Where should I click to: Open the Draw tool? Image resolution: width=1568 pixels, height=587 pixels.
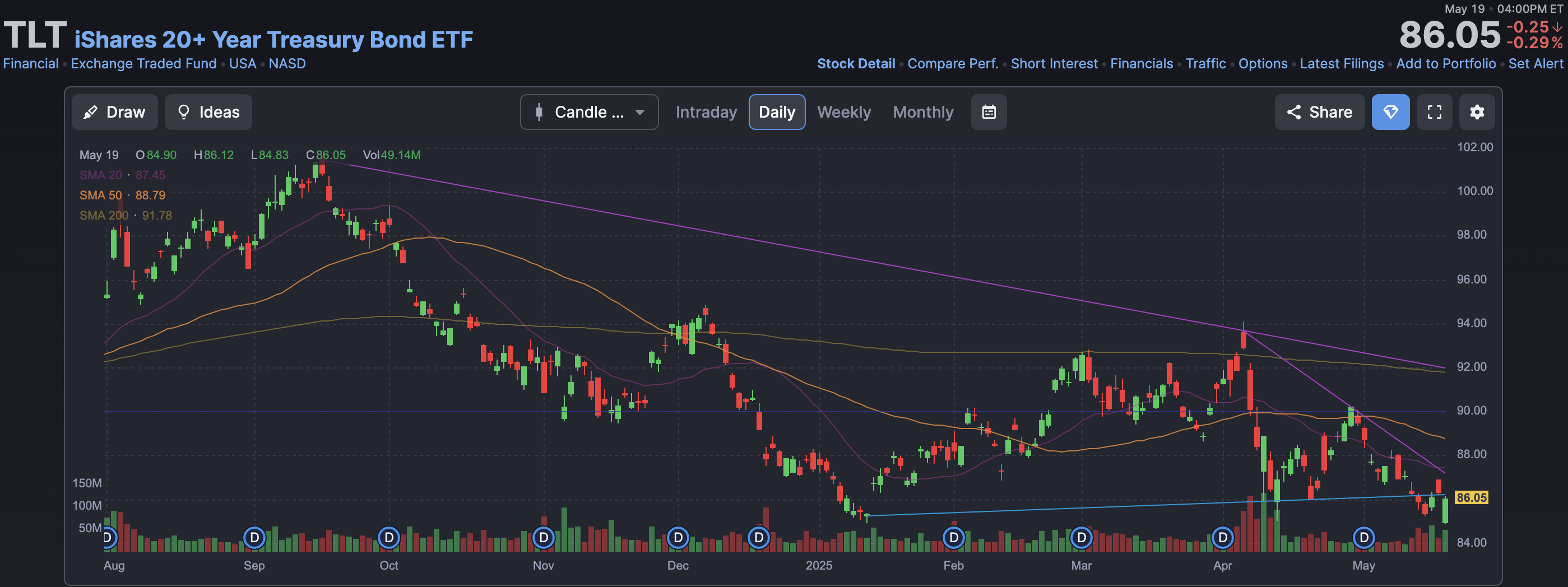click(x=114, y=112)
